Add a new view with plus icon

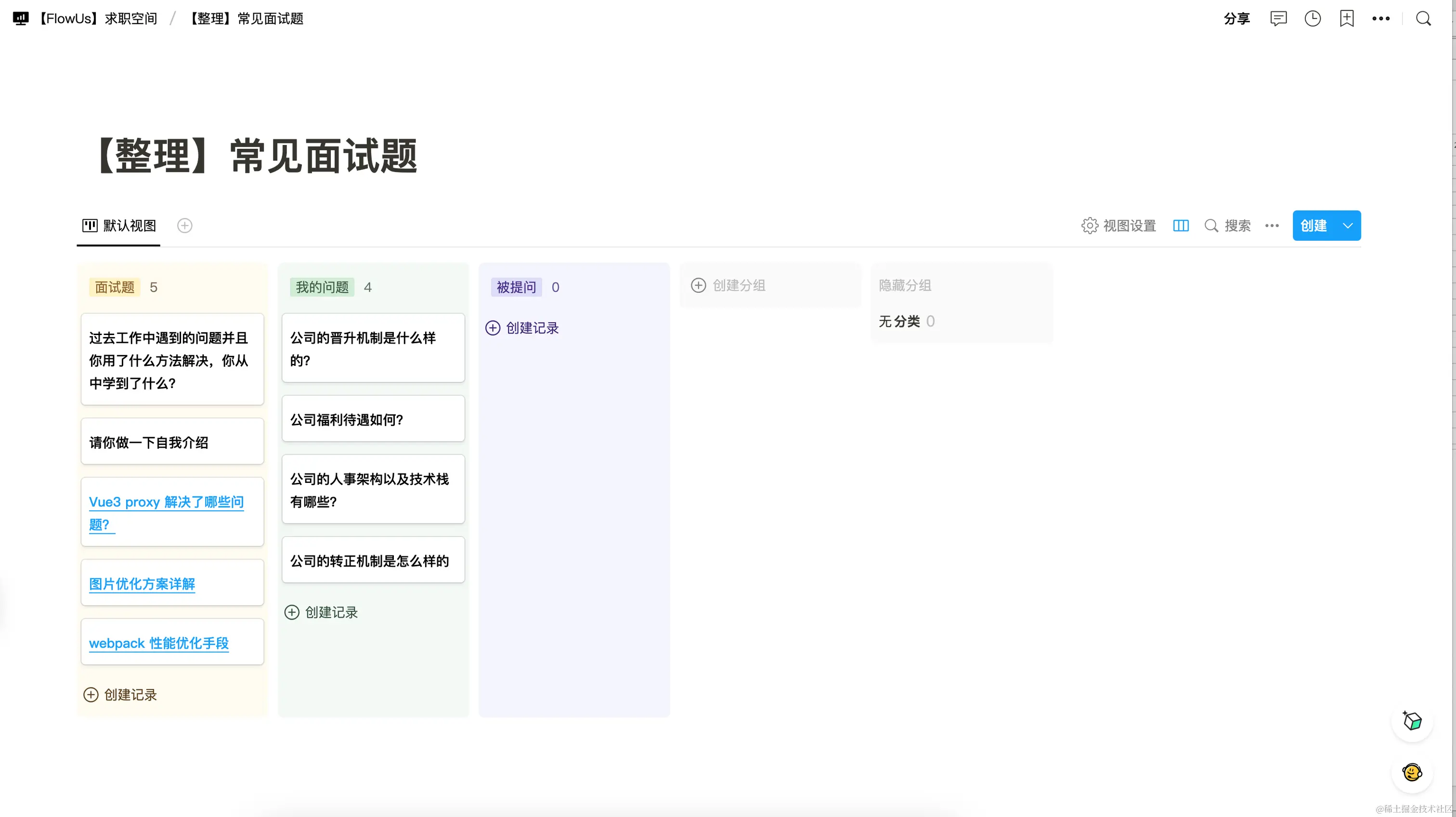coord(185,225)
